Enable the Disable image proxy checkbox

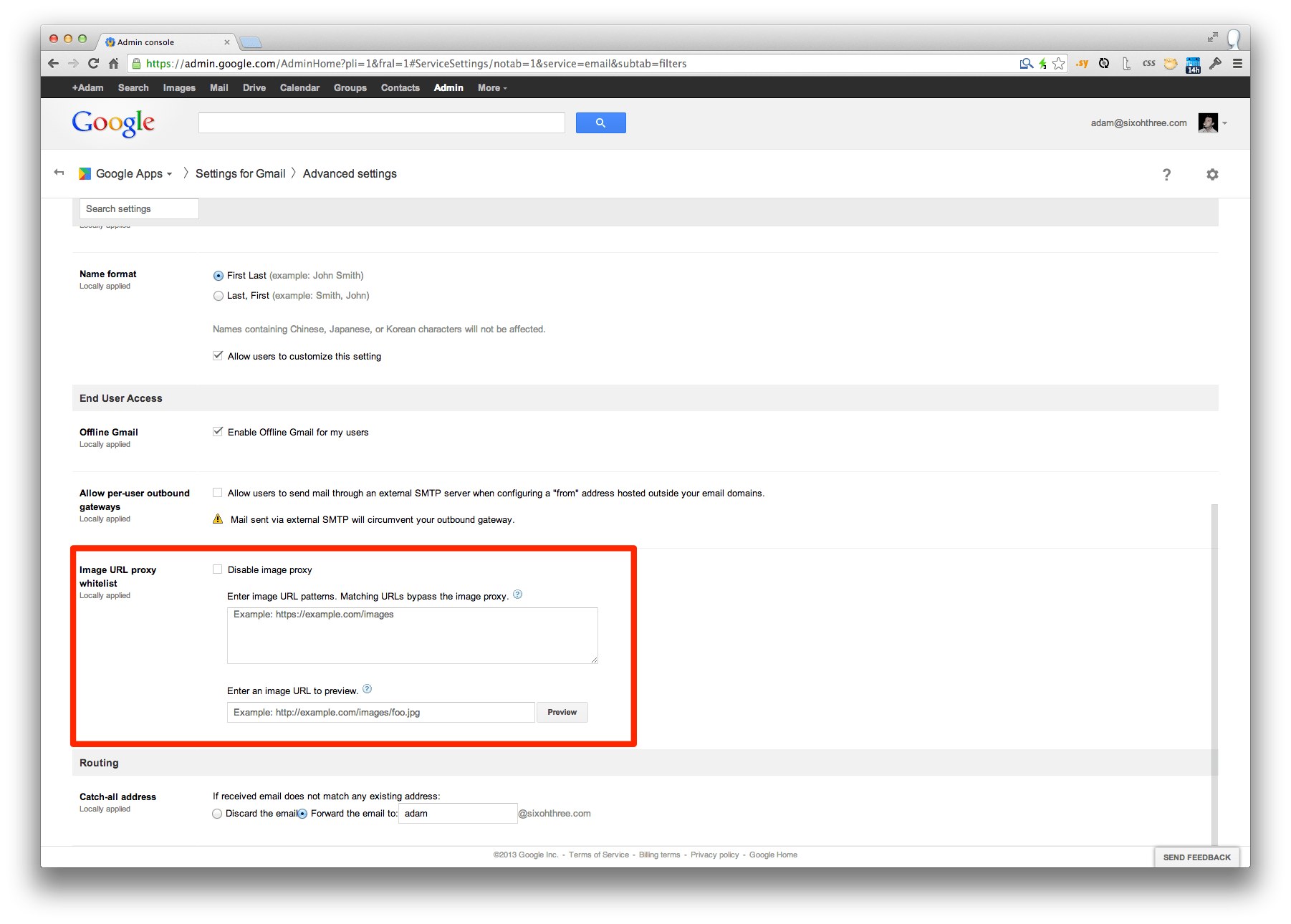(x=218, y=569)
